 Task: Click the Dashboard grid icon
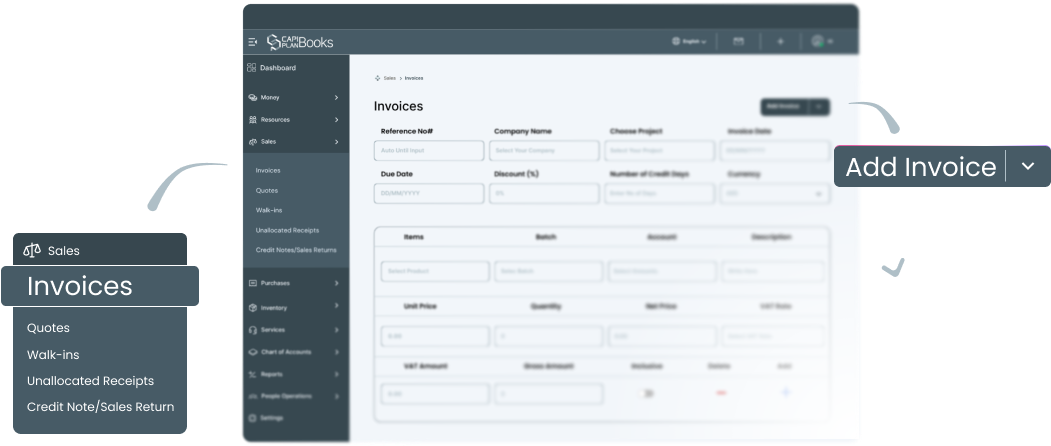252,68
